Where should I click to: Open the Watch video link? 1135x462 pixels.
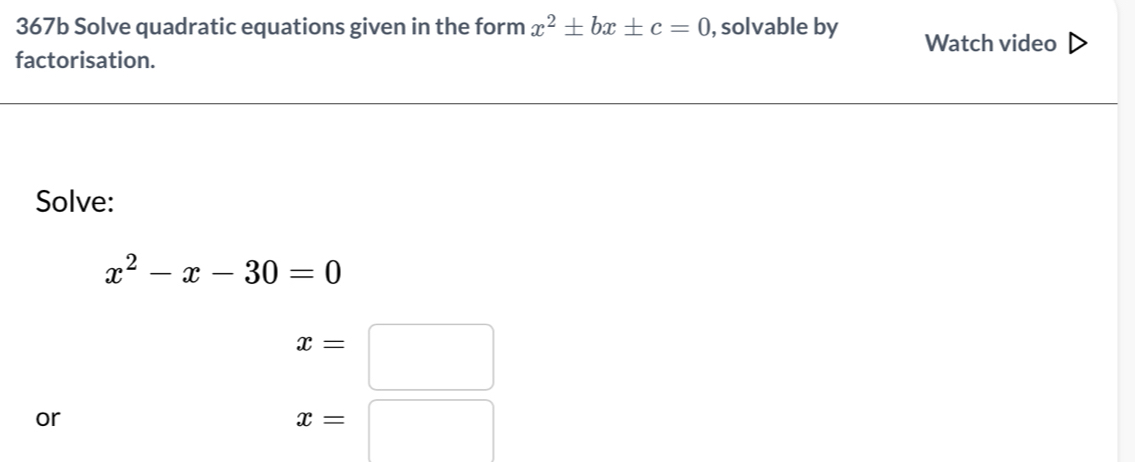(x=1006, y=44)
